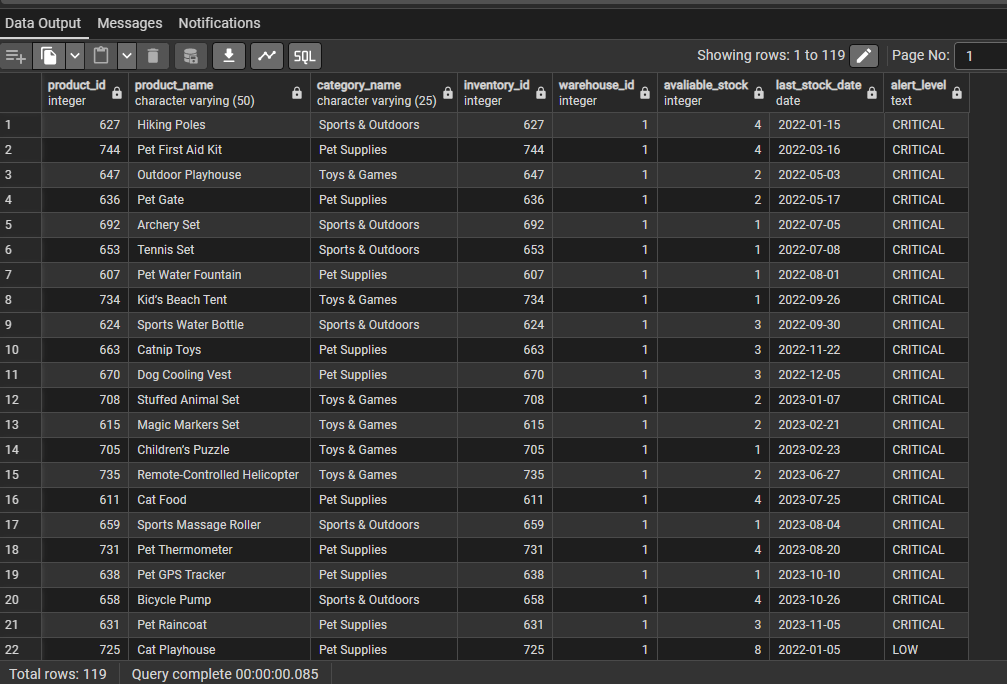Select row number 5 header
Screen dimensions: 1007x684
coord(20,225)
